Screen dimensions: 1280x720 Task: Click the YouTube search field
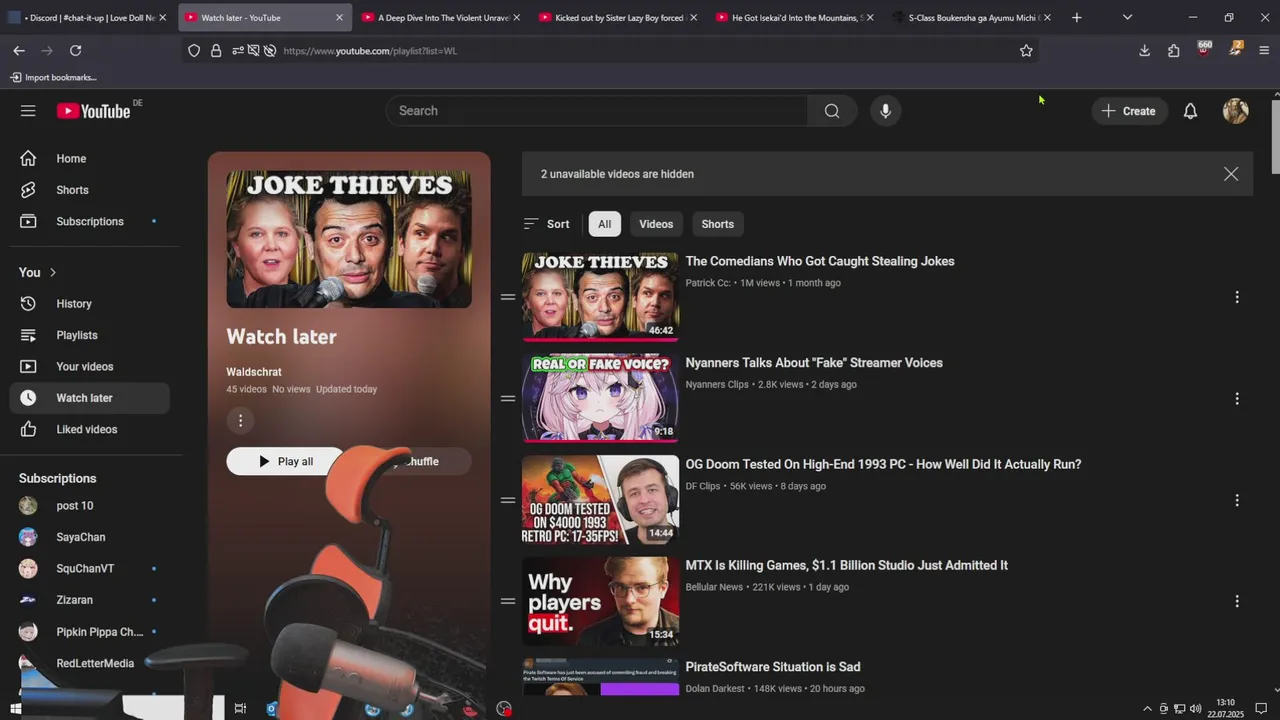coord(597,111)
